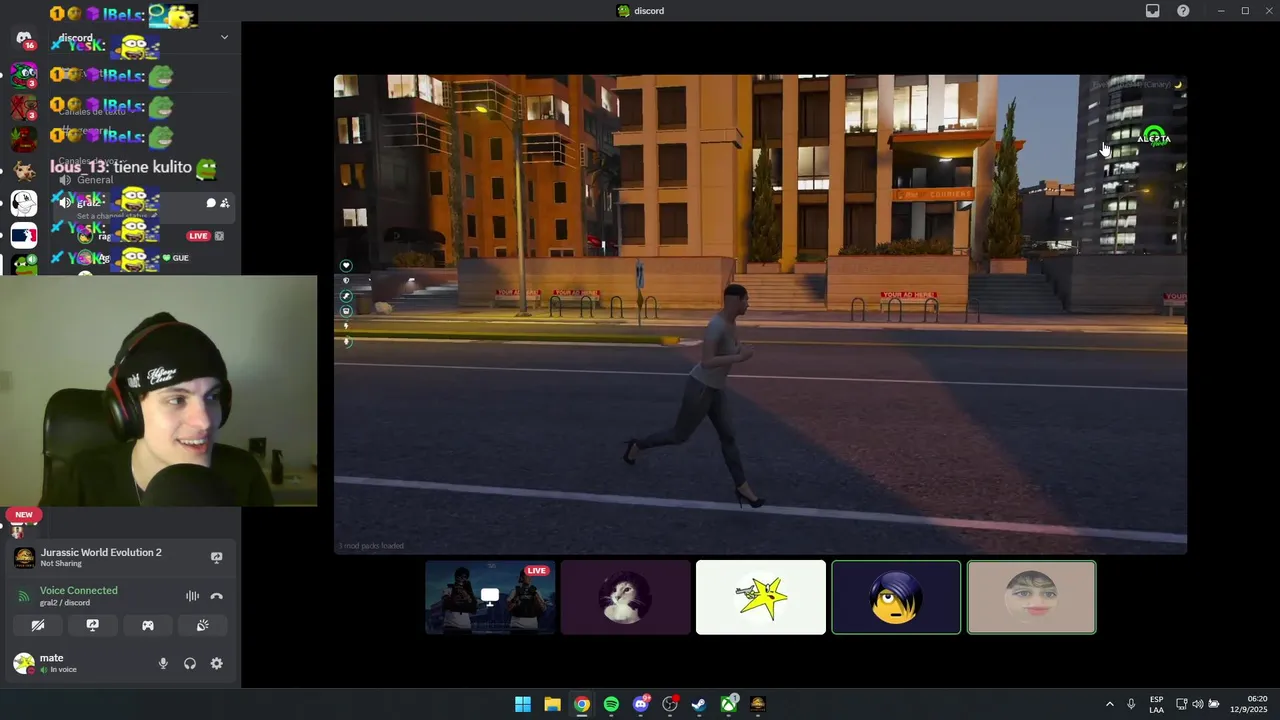The width and height of the screenshot is (1280, 720).
Task: Select the cat avatar participant tile
Action: (x=625, y=597)
